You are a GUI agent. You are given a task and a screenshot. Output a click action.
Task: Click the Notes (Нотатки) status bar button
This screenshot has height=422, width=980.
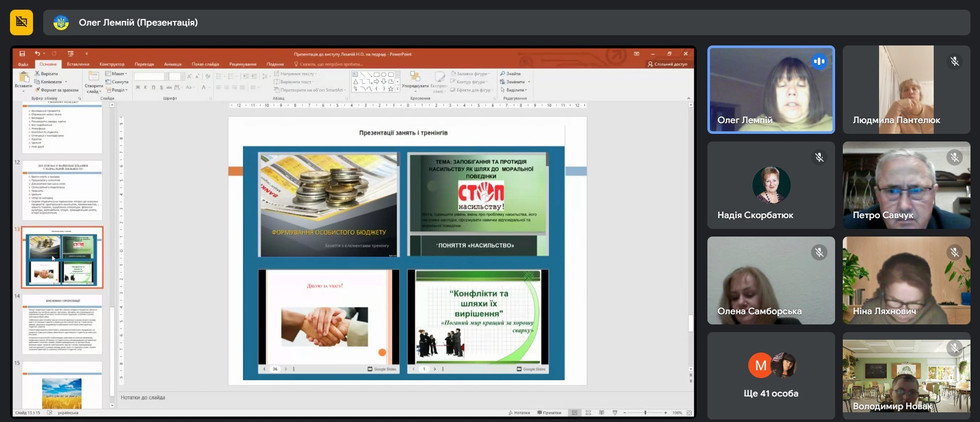(520, 413)
